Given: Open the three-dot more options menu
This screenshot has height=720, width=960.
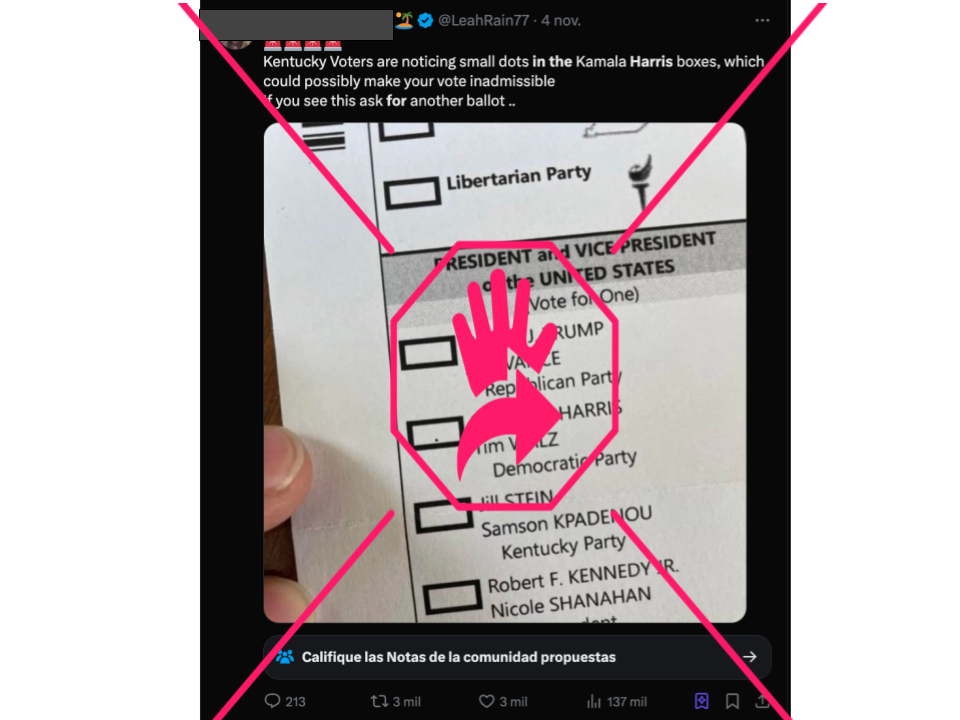Looking at the screenshot, I should (x=762, y=21).
